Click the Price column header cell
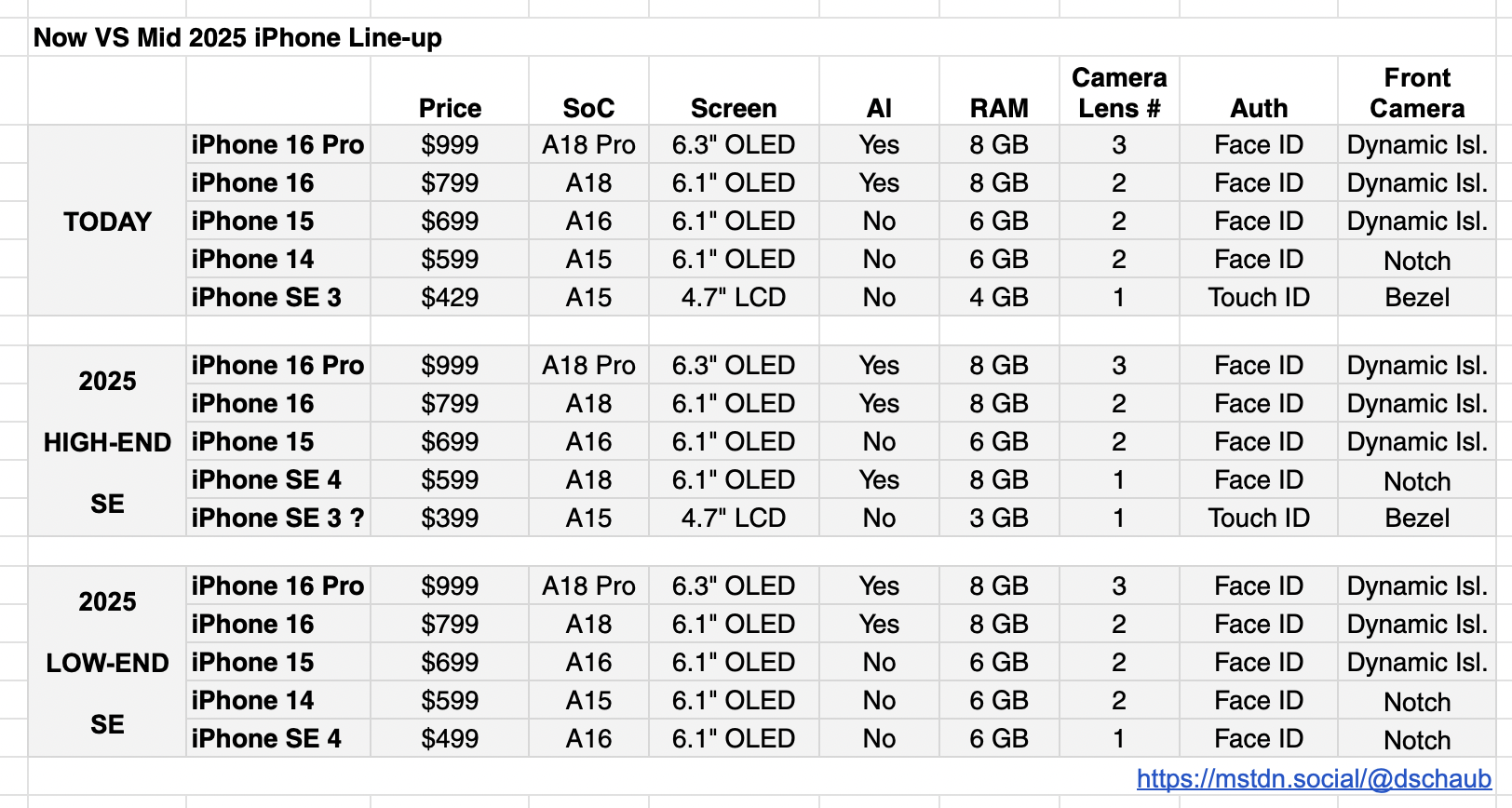Screen dimensions: 1512x808 [450, 108]
